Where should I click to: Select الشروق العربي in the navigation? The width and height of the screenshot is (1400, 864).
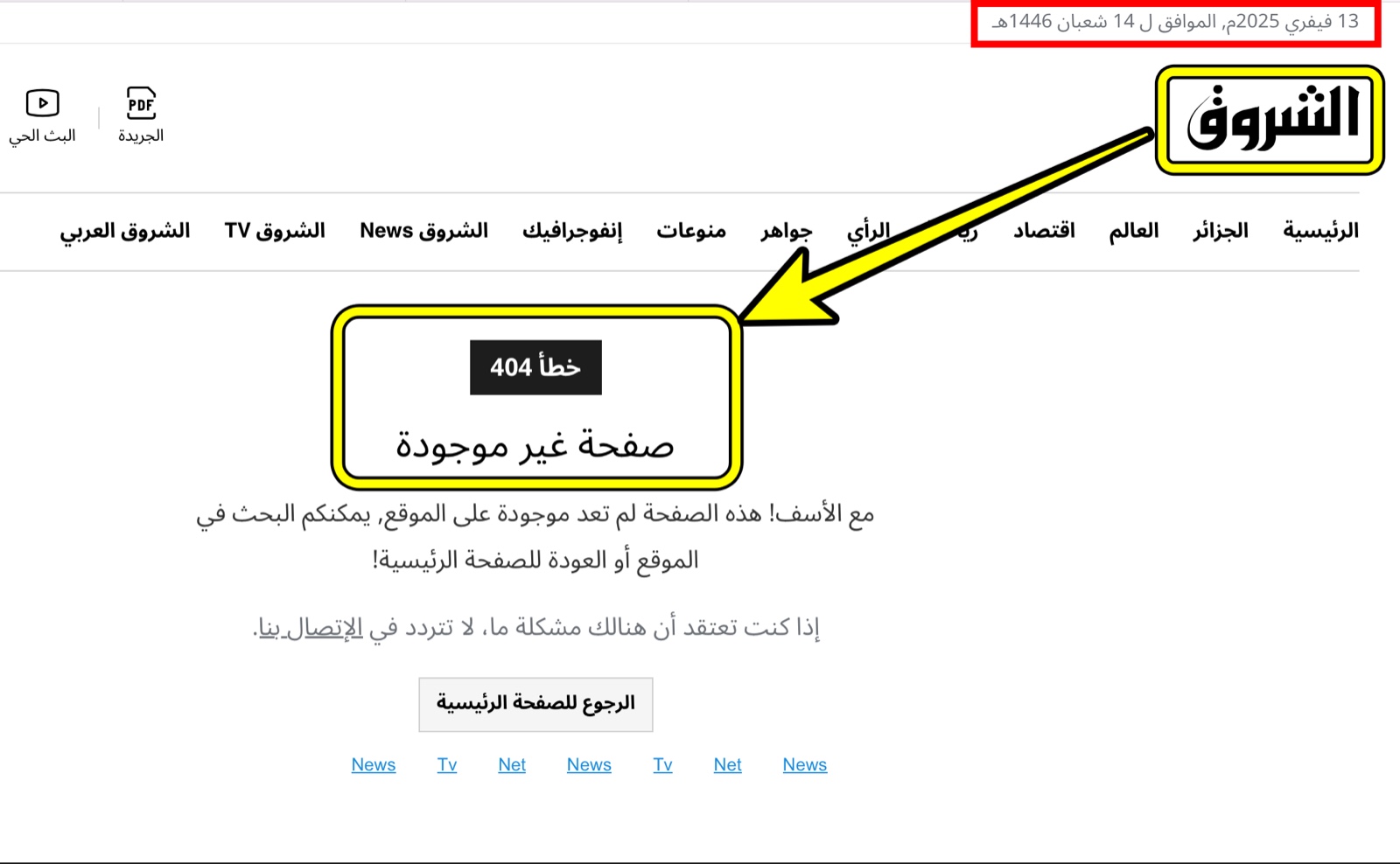coord(125,231)
